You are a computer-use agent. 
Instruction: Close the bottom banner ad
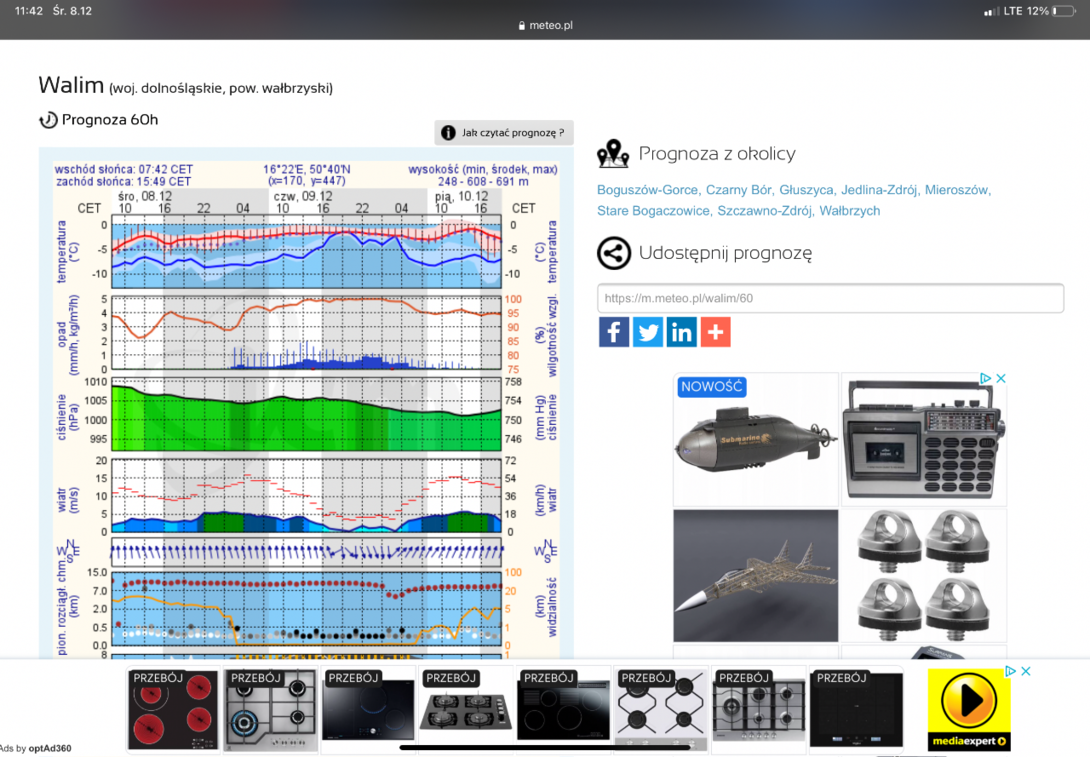tap(1025, 671)
